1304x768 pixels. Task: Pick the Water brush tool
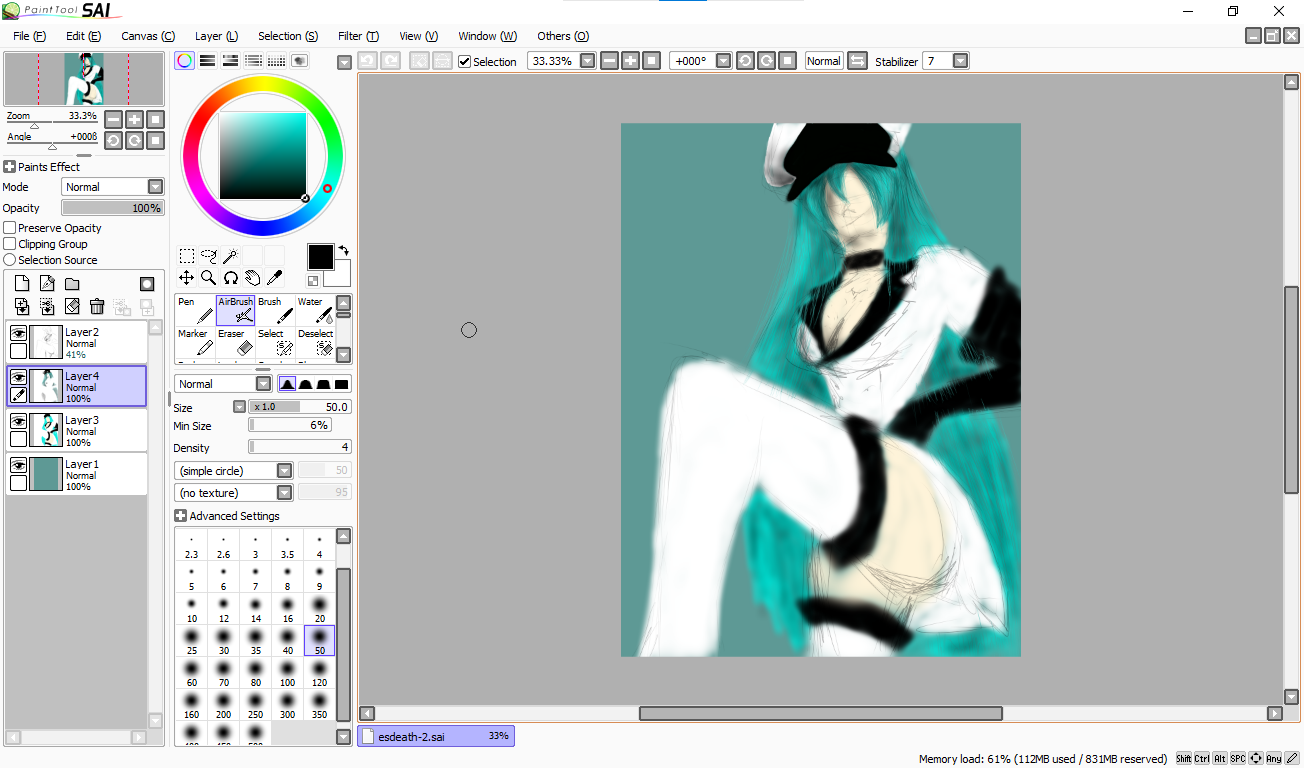(x=315, y=310)
